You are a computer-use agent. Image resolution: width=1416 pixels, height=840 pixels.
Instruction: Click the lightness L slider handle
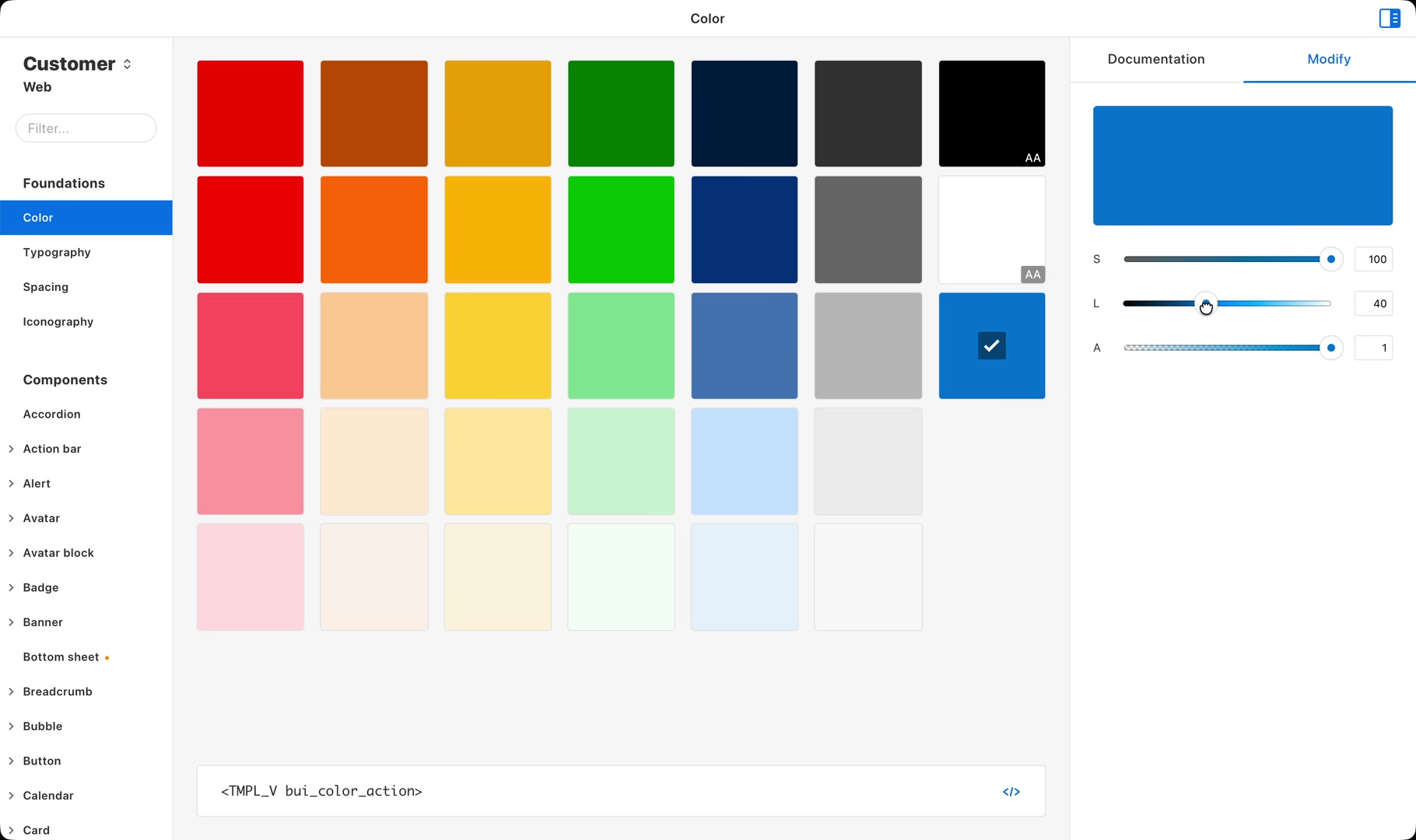[1206, 303]
